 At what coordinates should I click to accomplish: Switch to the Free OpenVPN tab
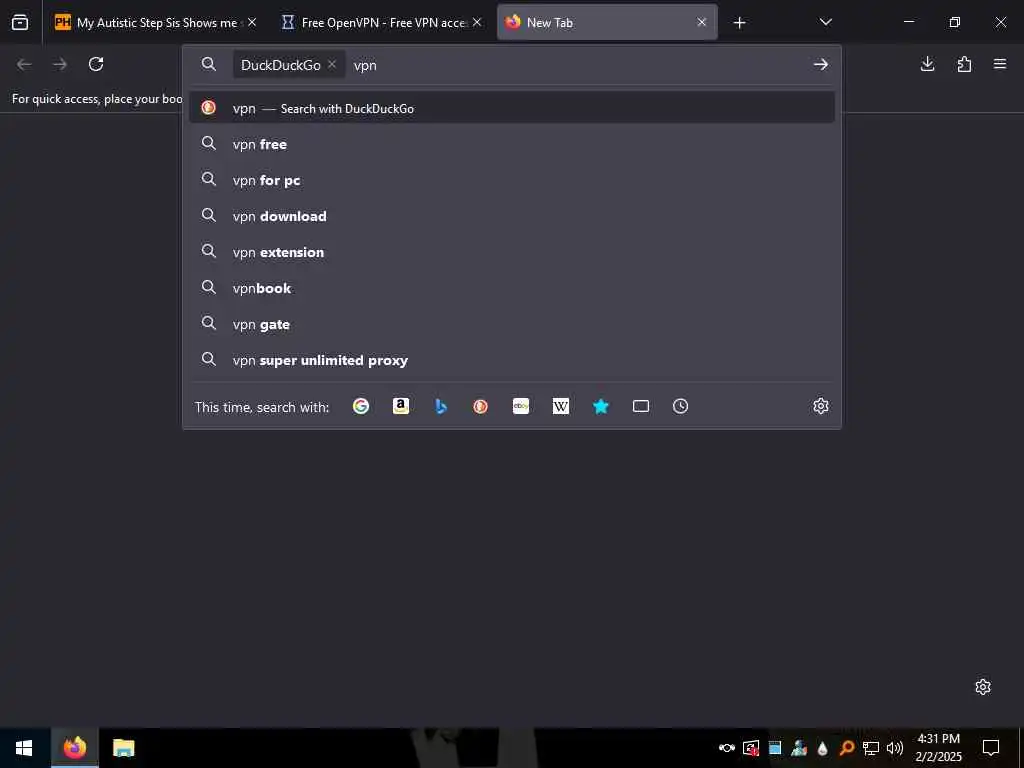(381, 22)
